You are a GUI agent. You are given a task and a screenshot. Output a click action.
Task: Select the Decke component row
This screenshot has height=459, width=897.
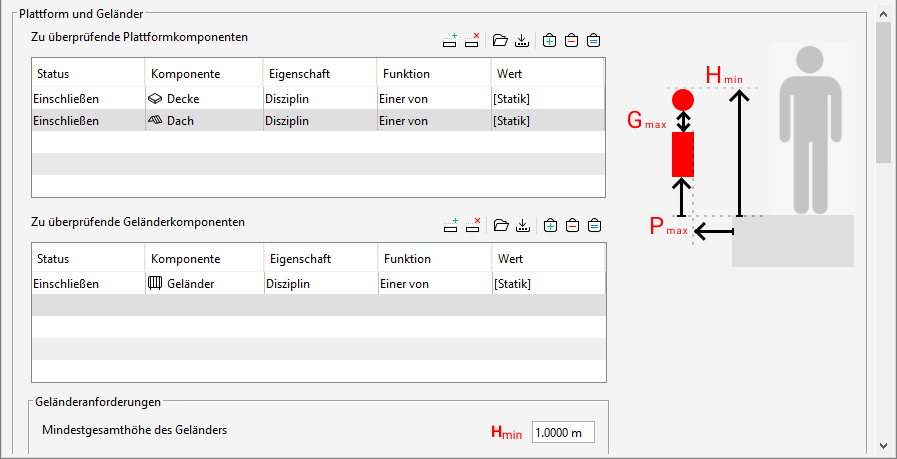pos(318,99)
